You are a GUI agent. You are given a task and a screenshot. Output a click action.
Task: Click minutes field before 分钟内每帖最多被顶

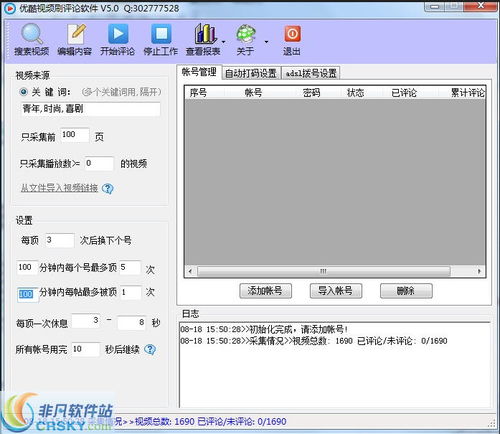27,294
